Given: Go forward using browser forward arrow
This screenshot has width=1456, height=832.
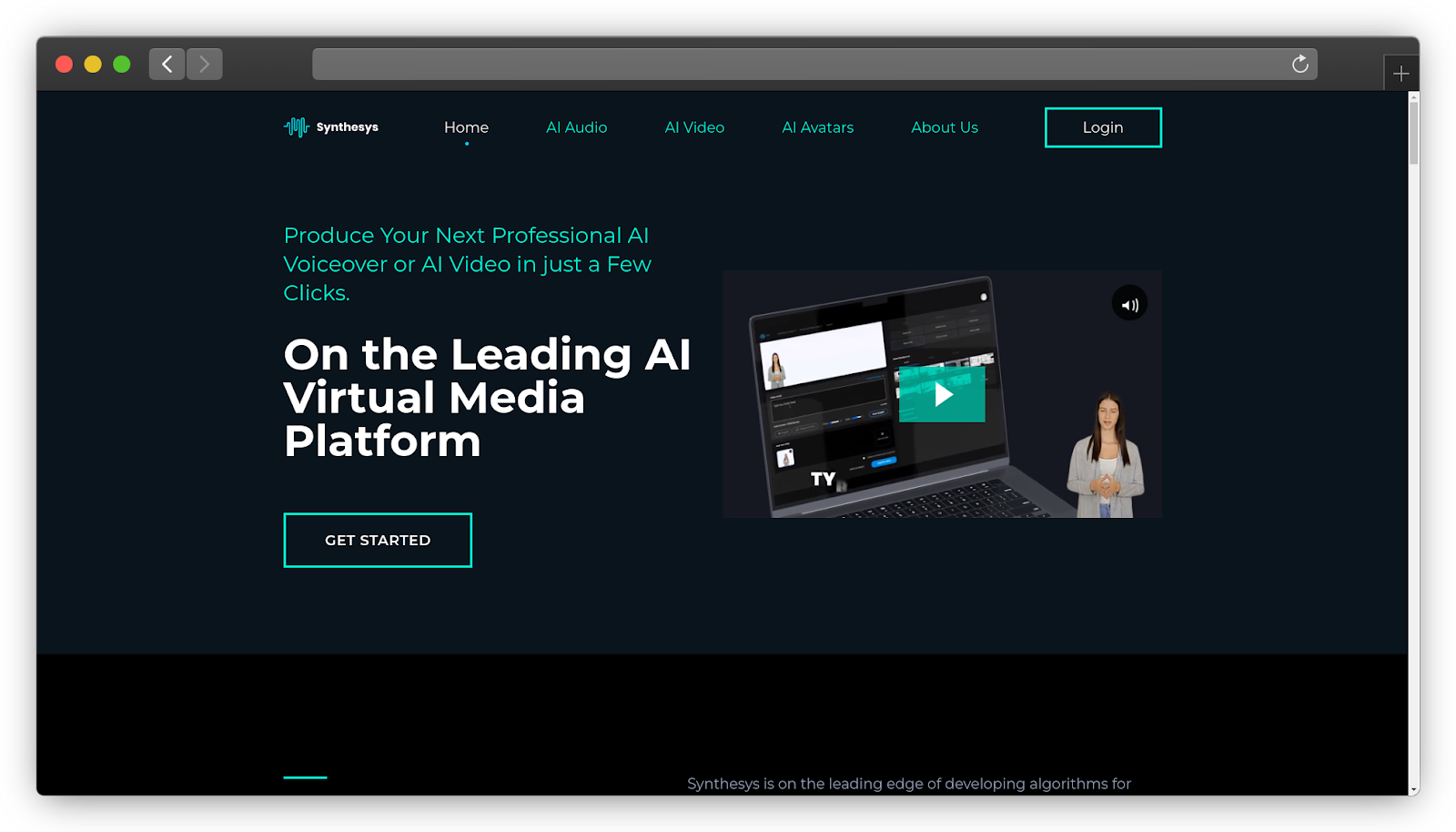Looking at the screenshot, I should 205,64.
